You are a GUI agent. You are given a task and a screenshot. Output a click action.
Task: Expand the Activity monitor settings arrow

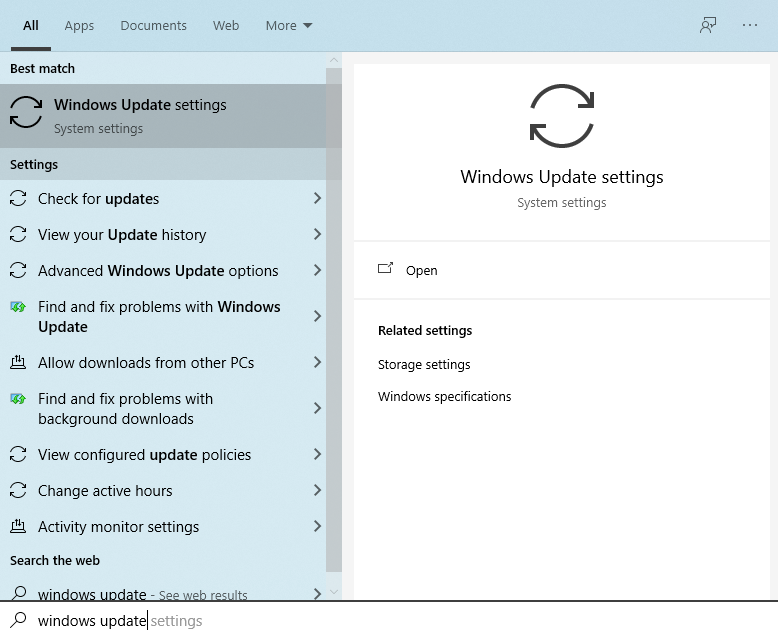[x=318, y=526]
